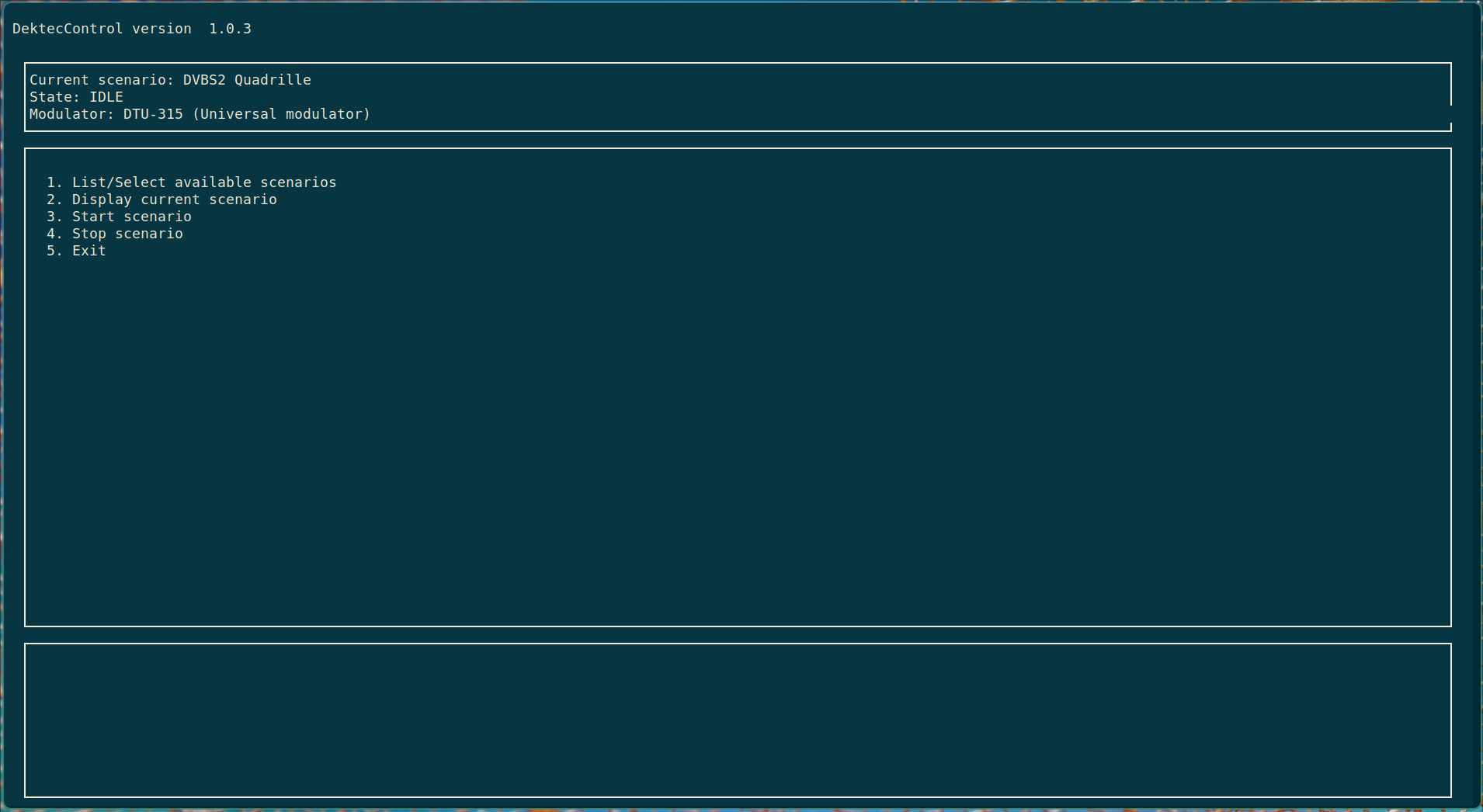Click the word "Exit" in the menu
1483x812 pixels.
point(89,250)
